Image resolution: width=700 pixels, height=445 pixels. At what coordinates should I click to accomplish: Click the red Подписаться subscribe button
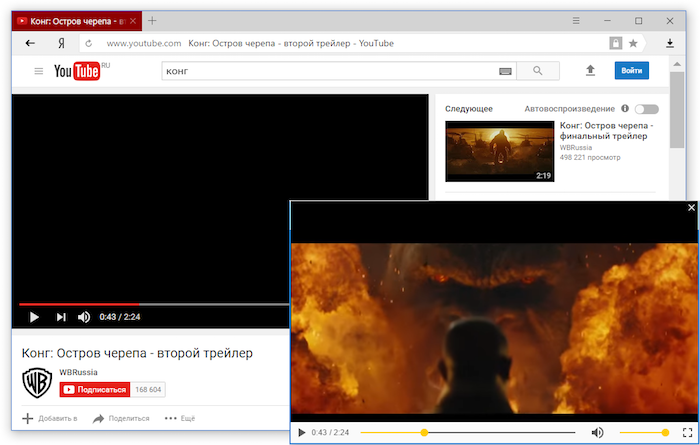[x=95, y=390]
